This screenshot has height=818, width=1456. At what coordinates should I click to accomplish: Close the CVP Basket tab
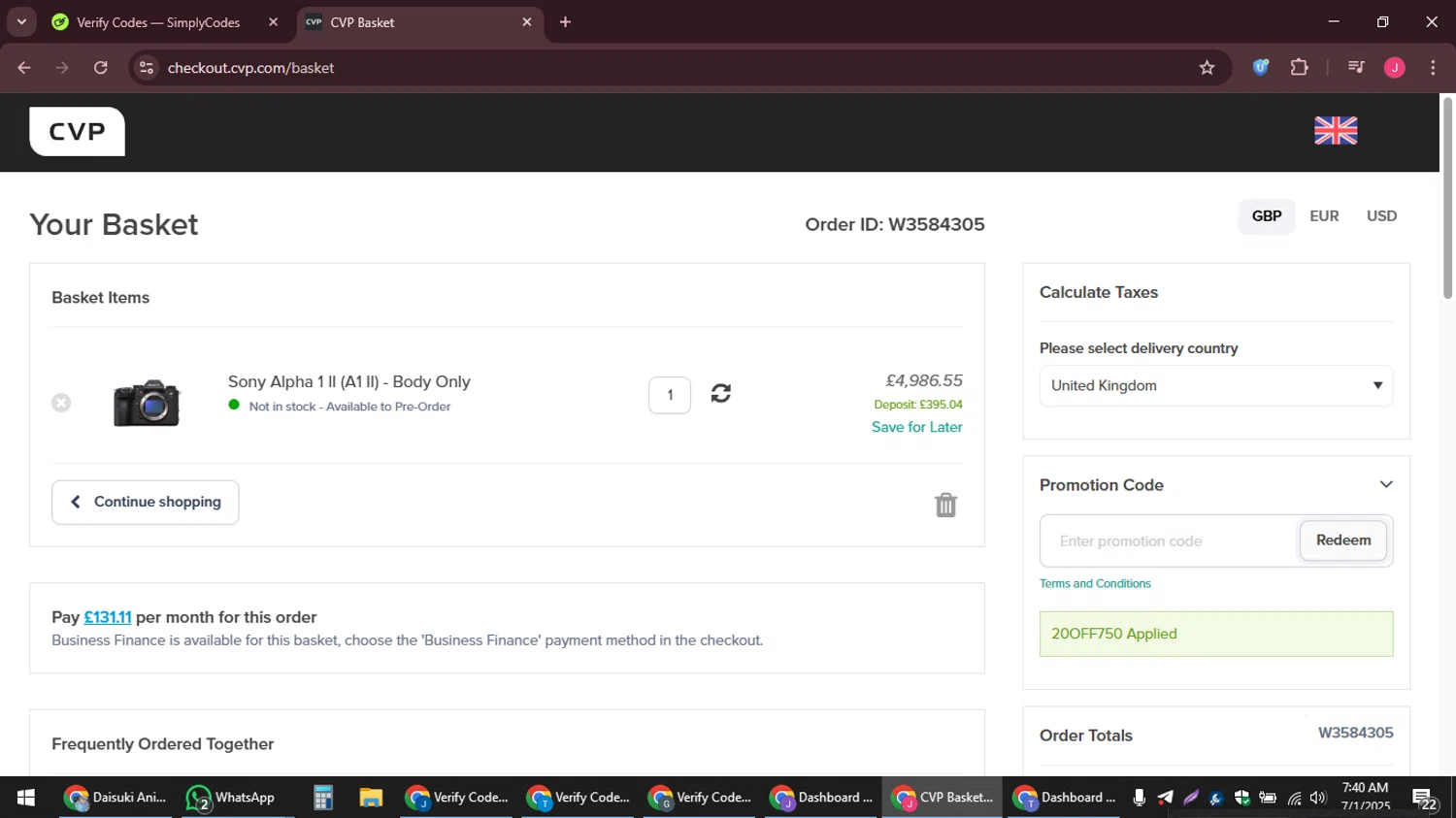click(527, 22)
